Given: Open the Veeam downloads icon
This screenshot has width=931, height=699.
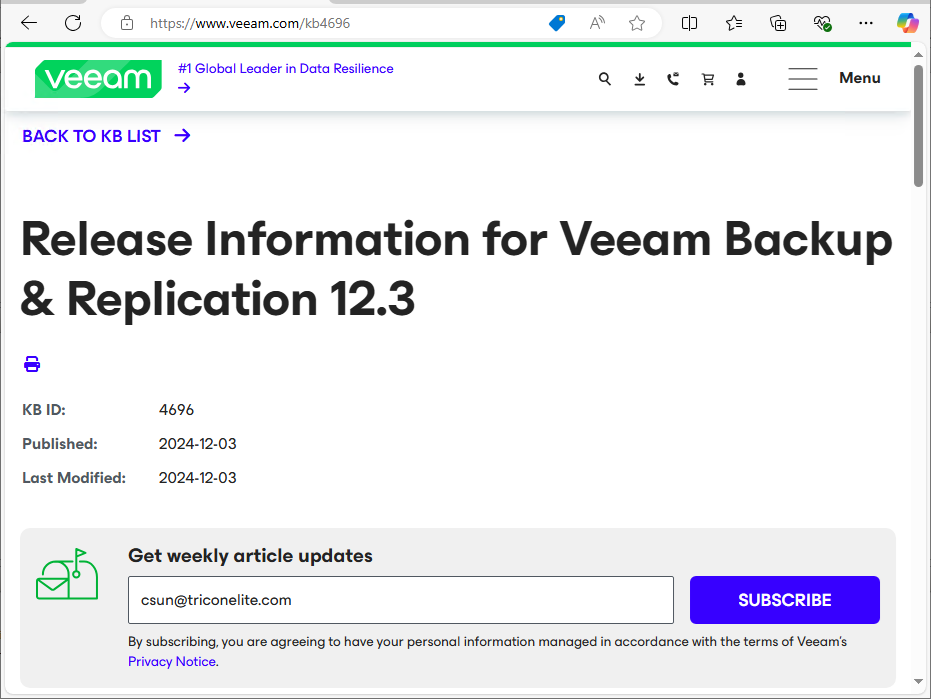Looking at the screenshot, I should [x=639, y=78].
